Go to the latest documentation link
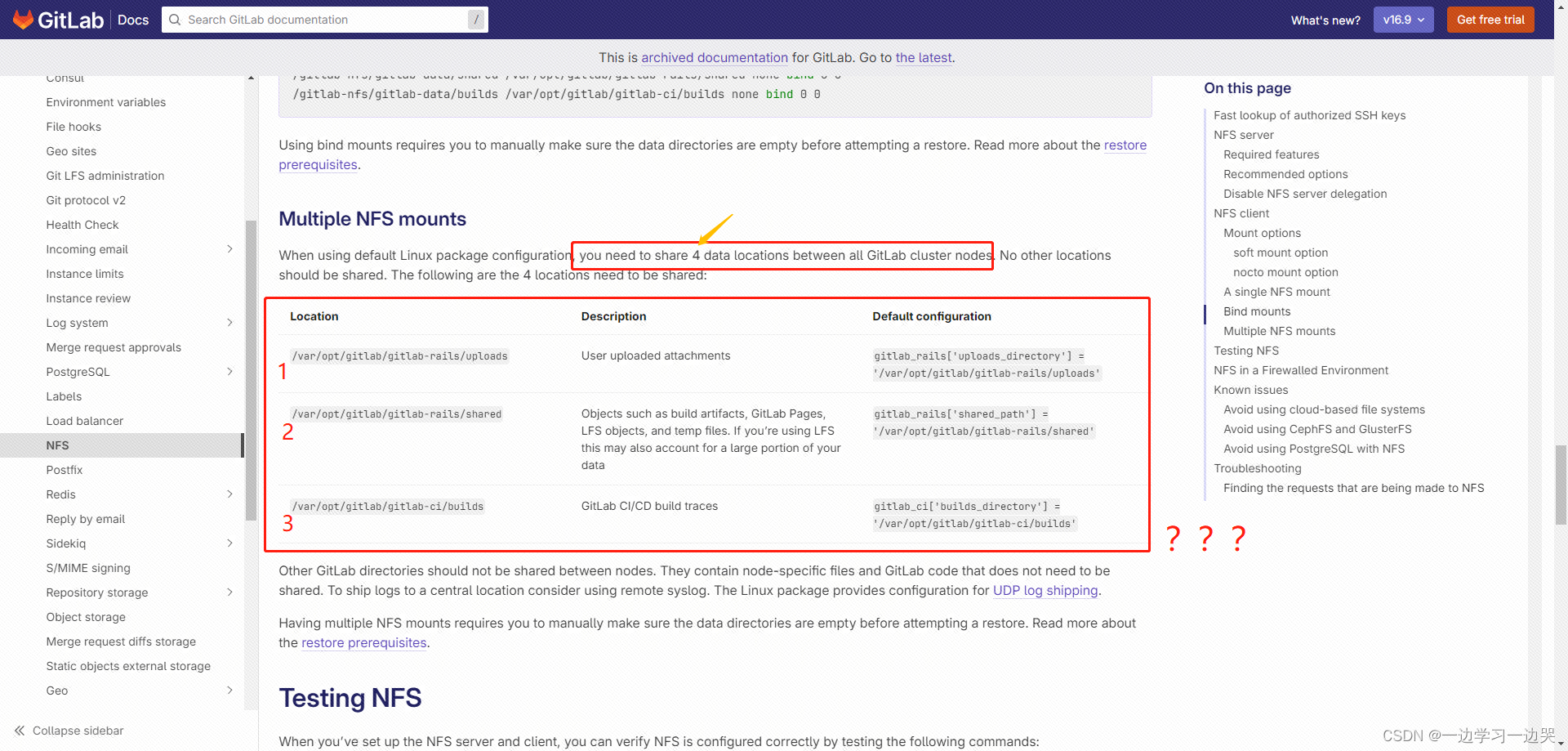Image resolution: width=1568 pixels, height=751 pixels. click(924, 57)
